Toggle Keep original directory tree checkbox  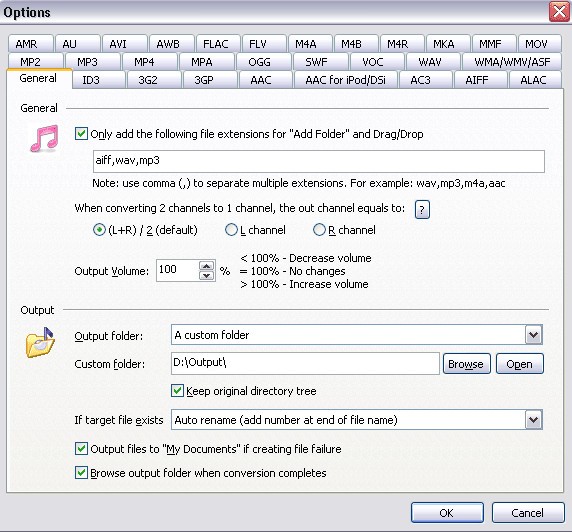pyautogui.click(x=177, y=391)
